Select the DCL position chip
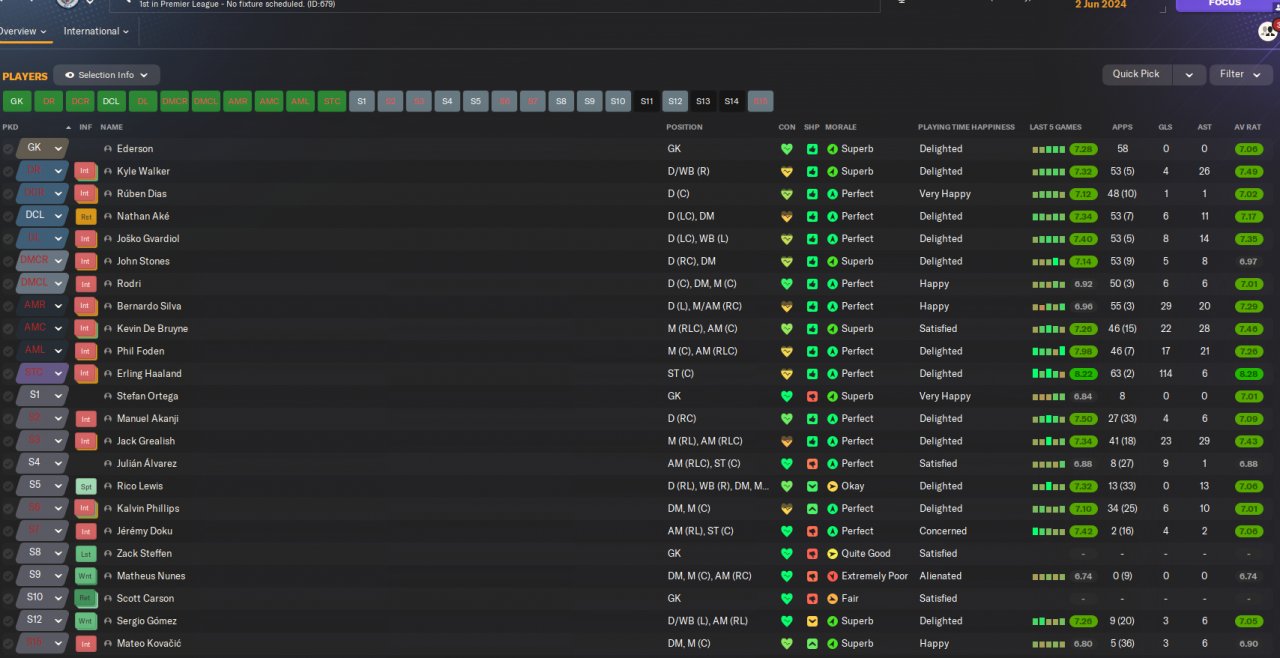The width and height of the screenshot is (1280, 658). point(111,101)
